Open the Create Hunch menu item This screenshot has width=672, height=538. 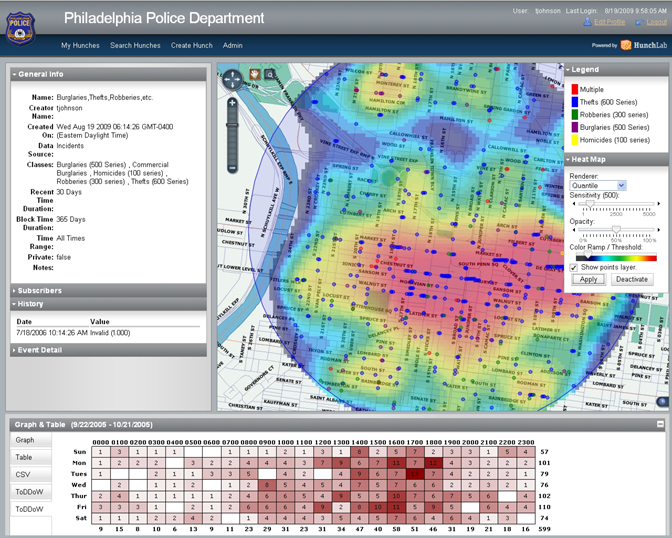(193, 45)
